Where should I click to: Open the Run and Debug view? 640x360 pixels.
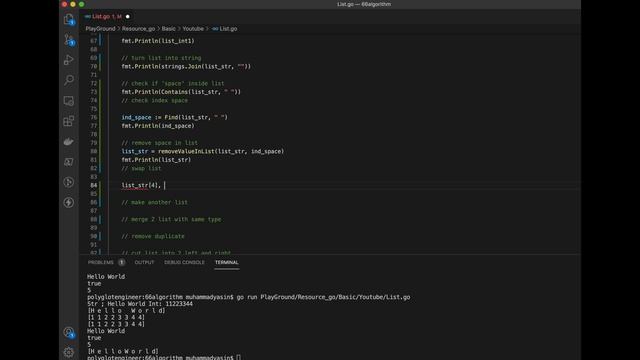[69, 60]
